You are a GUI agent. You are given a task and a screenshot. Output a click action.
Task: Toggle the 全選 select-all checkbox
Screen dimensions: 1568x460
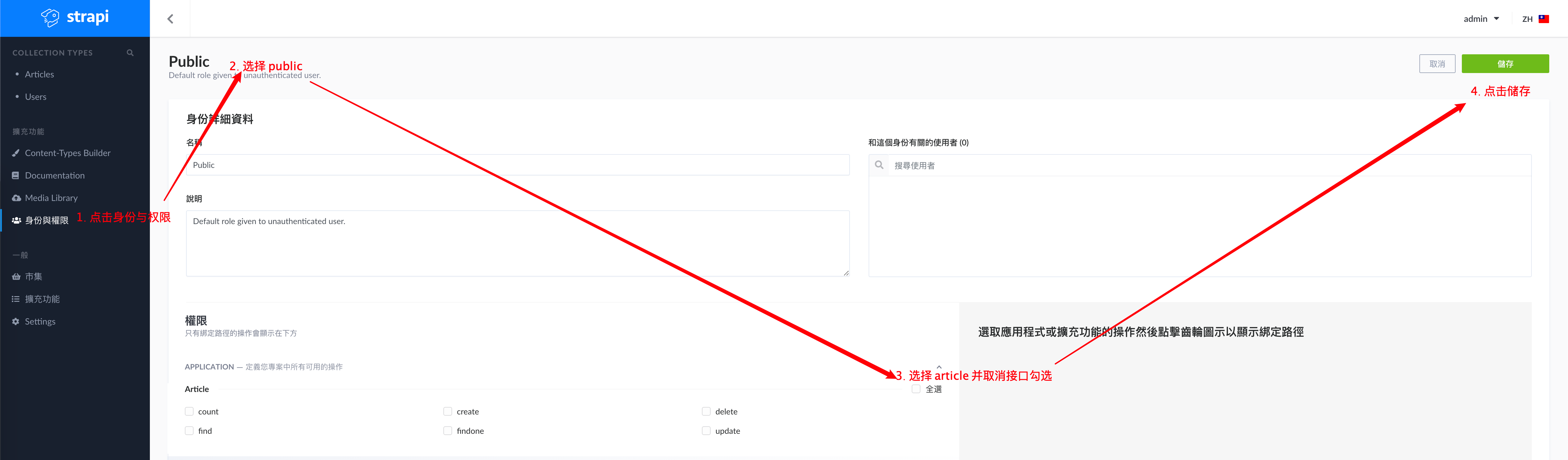(x=915, y=389)
